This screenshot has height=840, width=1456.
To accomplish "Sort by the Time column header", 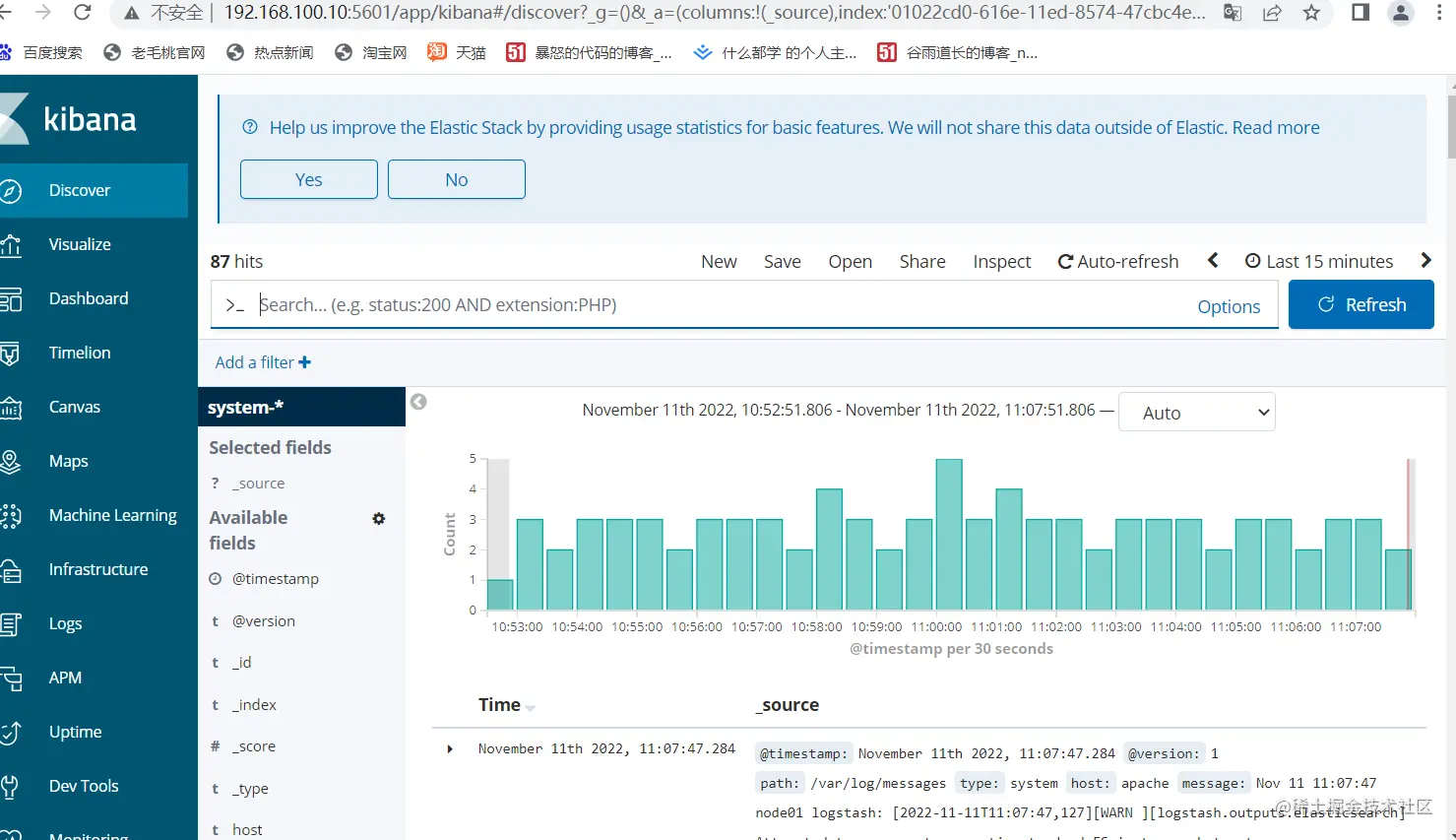I will click(x=507, y=705).
